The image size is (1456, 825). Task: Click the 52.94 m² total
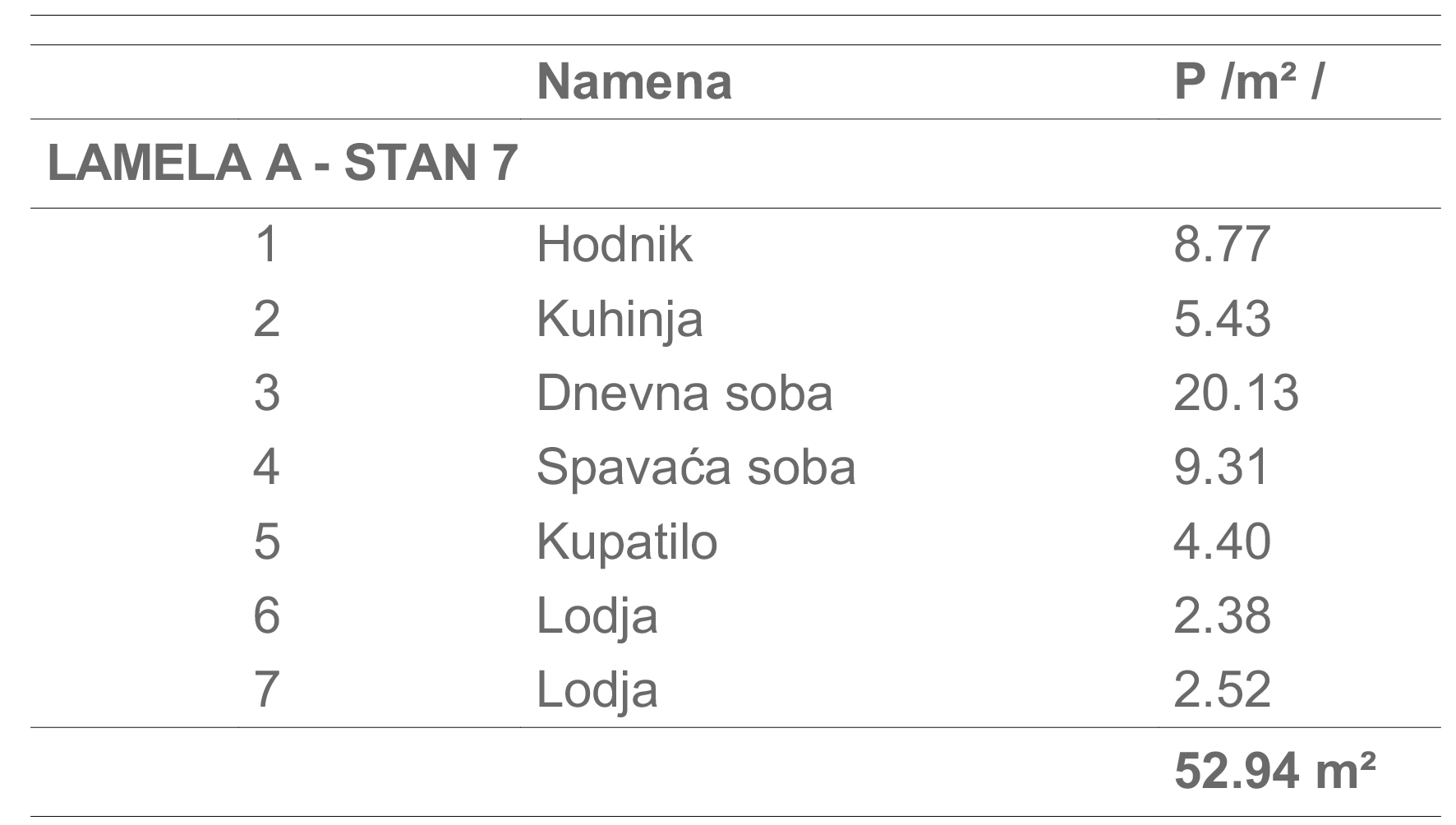tap(1274, 771)
